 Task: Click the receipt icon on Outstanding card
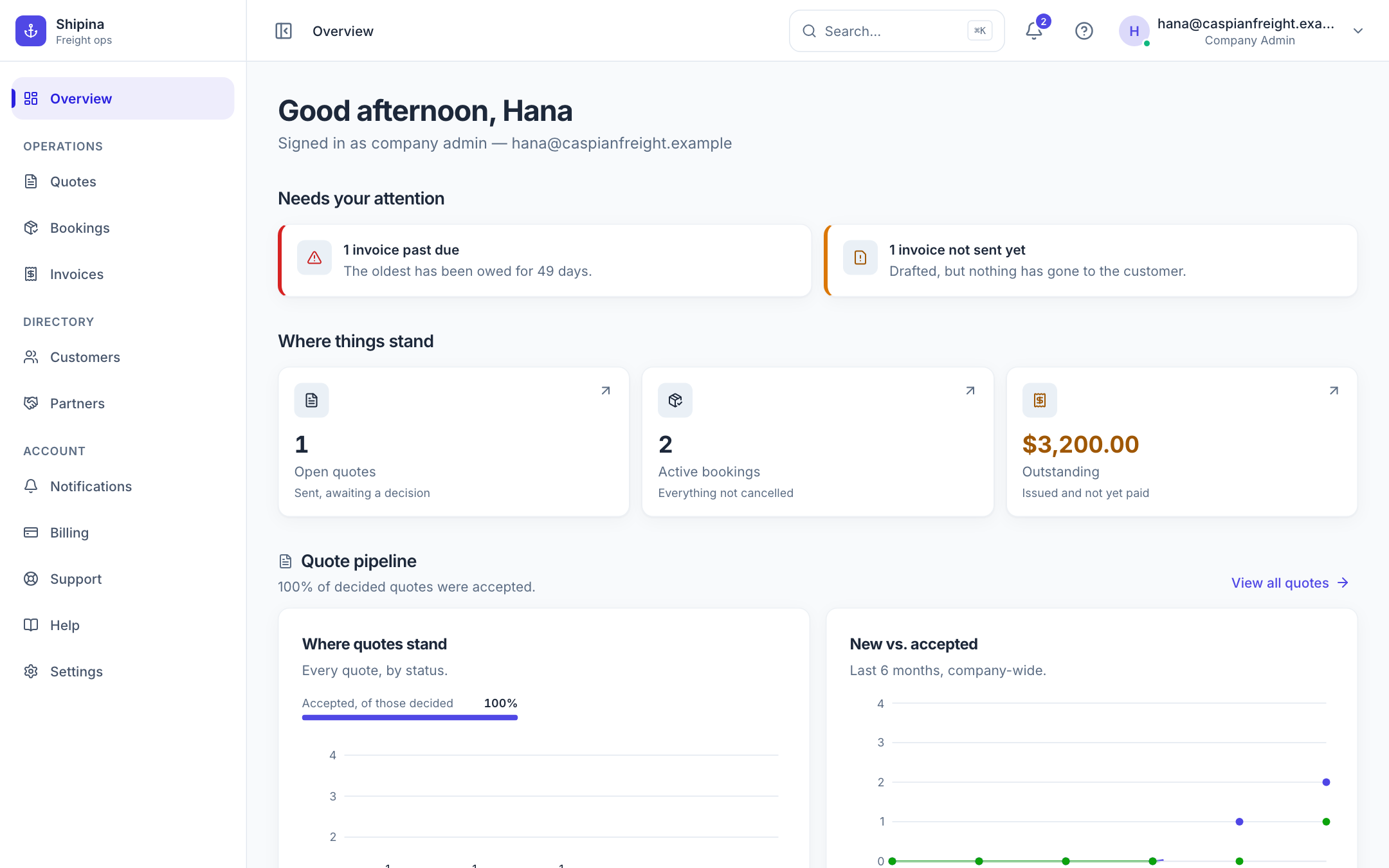[x=1040, y=401]
